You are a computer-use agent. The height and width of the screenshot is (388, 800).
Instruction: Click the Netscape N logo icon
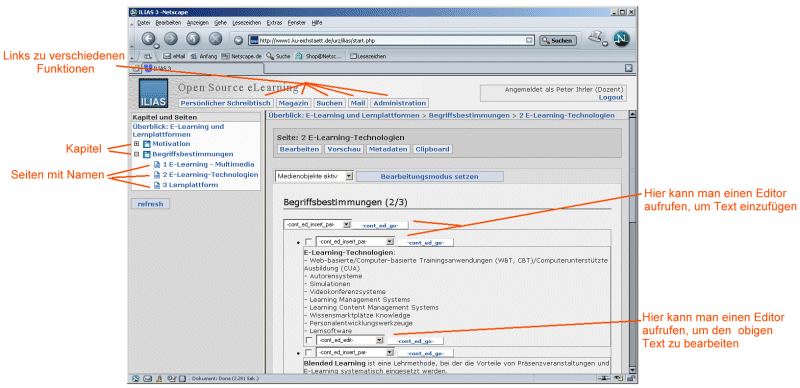coord(621,39)
